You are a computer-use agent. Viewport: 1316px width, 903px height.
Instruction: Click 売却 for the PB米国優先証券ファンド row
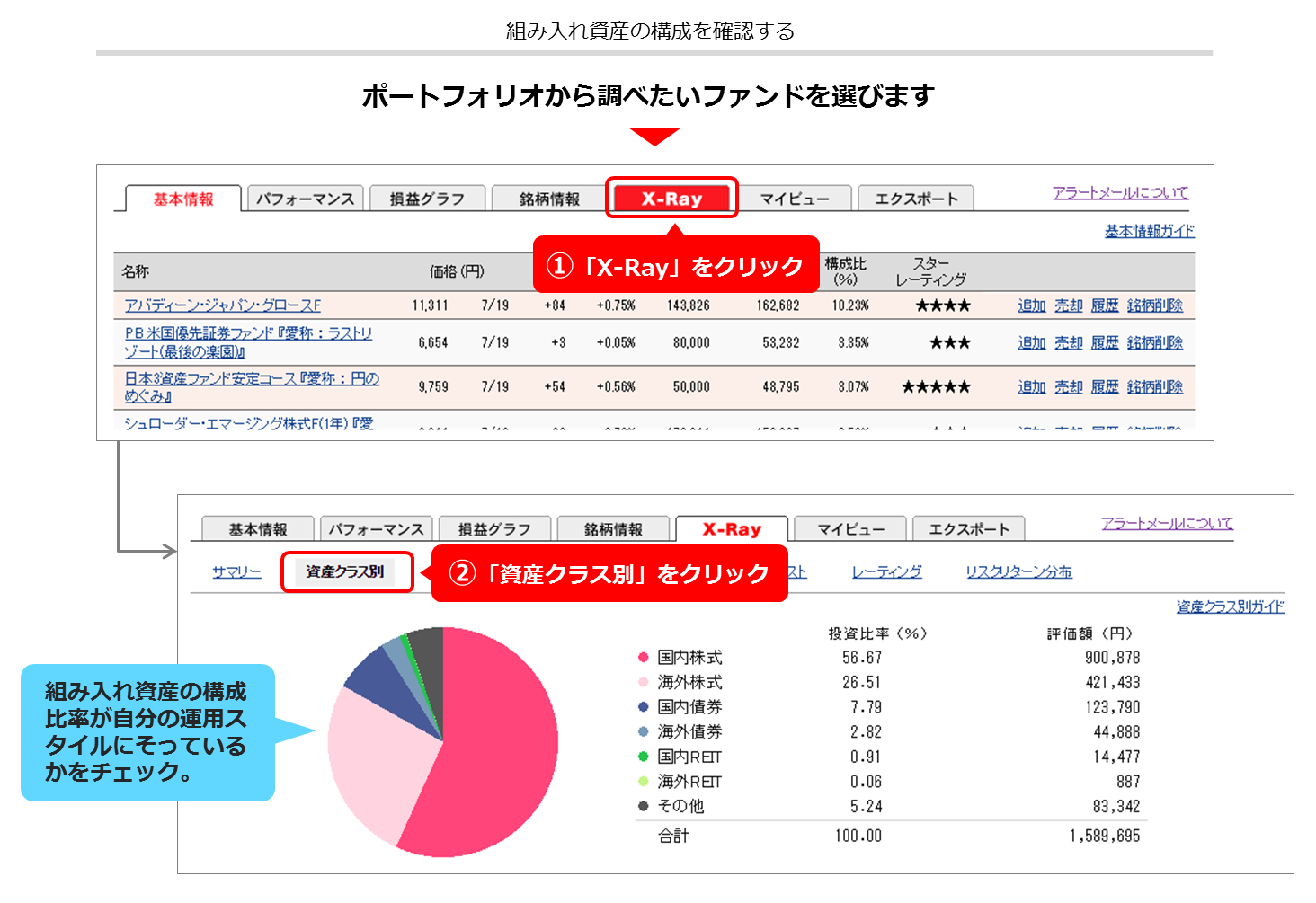coord(1069,343)
